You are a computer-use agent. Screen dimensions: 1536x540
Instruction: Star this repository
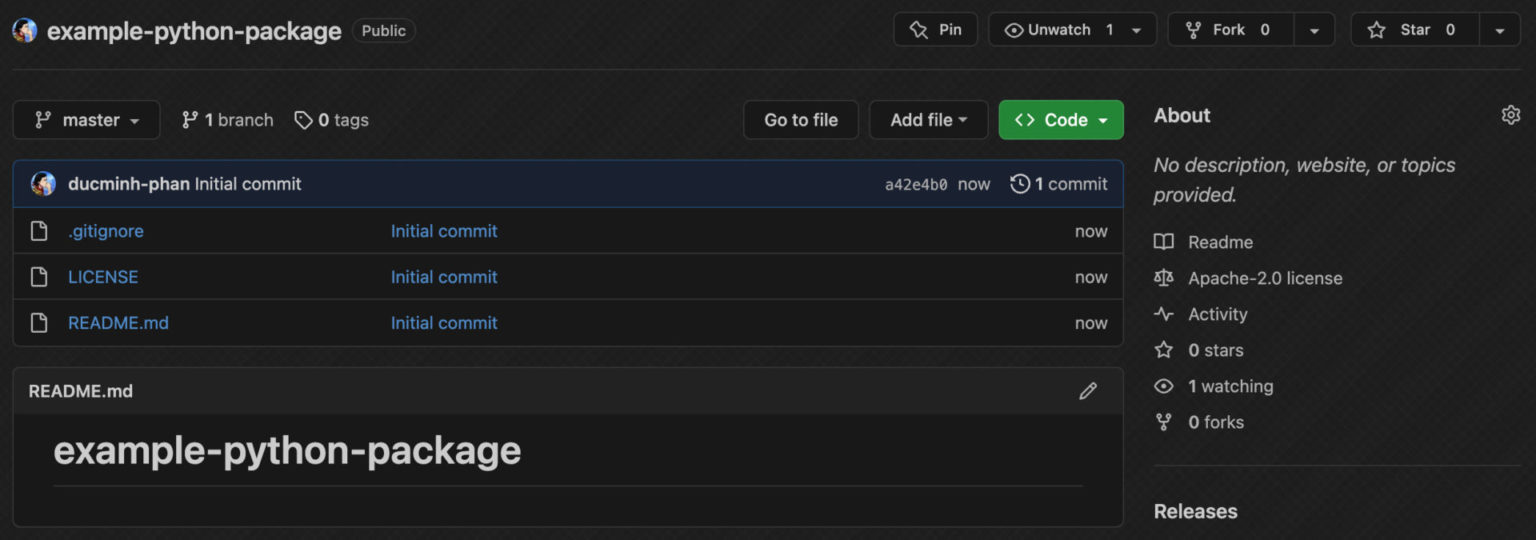click(1414, 30)
